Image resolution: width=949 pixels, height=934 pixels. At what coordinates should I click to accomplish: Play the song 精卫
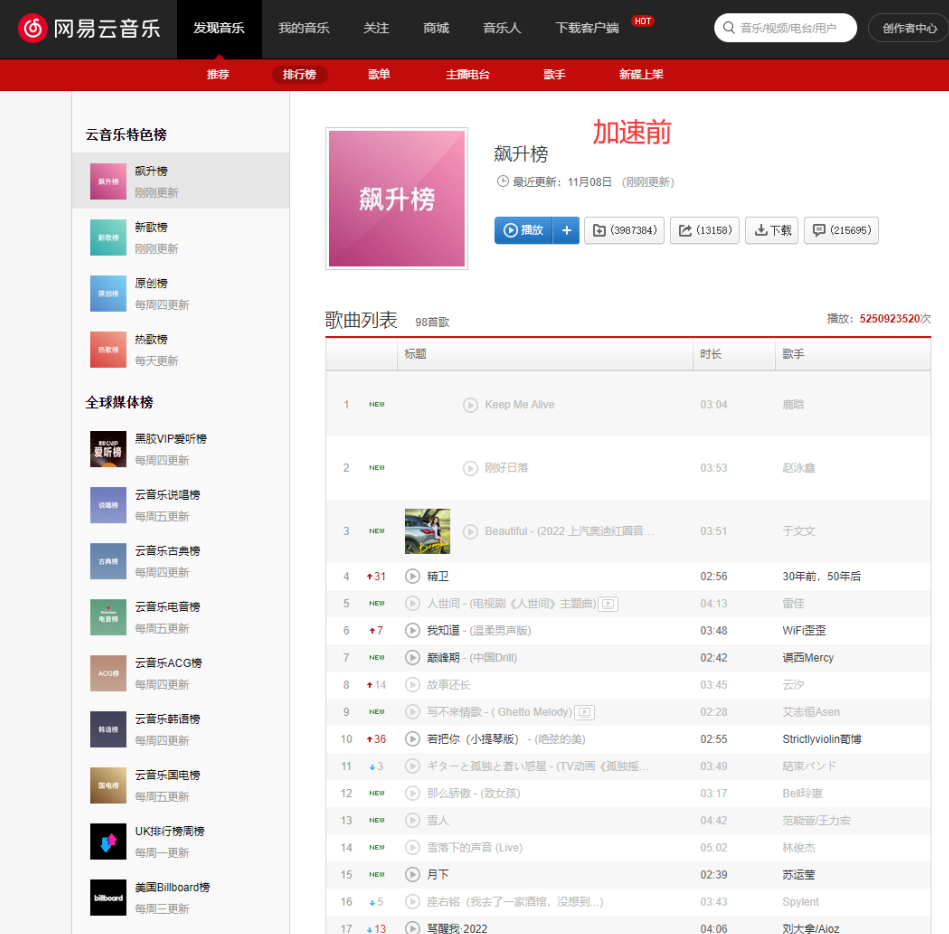tap(412, 576)
